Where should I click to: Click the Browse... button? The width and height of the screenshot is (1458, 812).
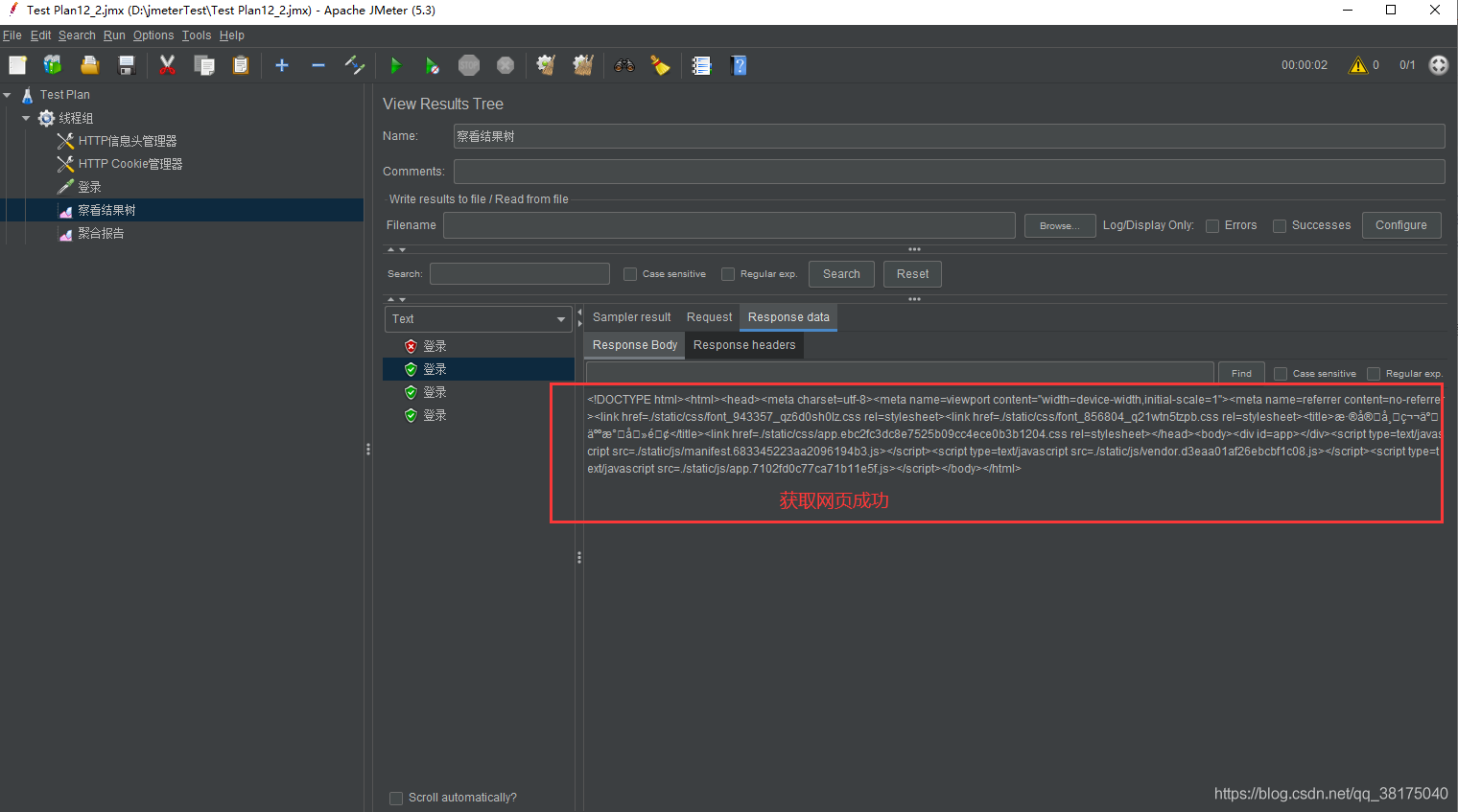[x=1060, y=225]
